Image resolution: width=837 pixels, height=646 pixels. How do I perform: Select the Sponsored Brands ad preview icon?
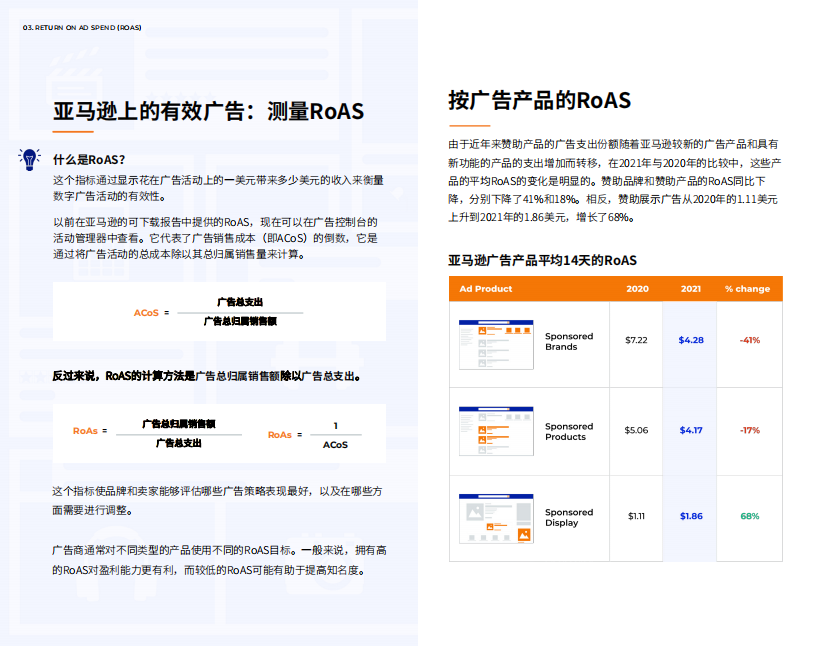[x=497, y=342]
